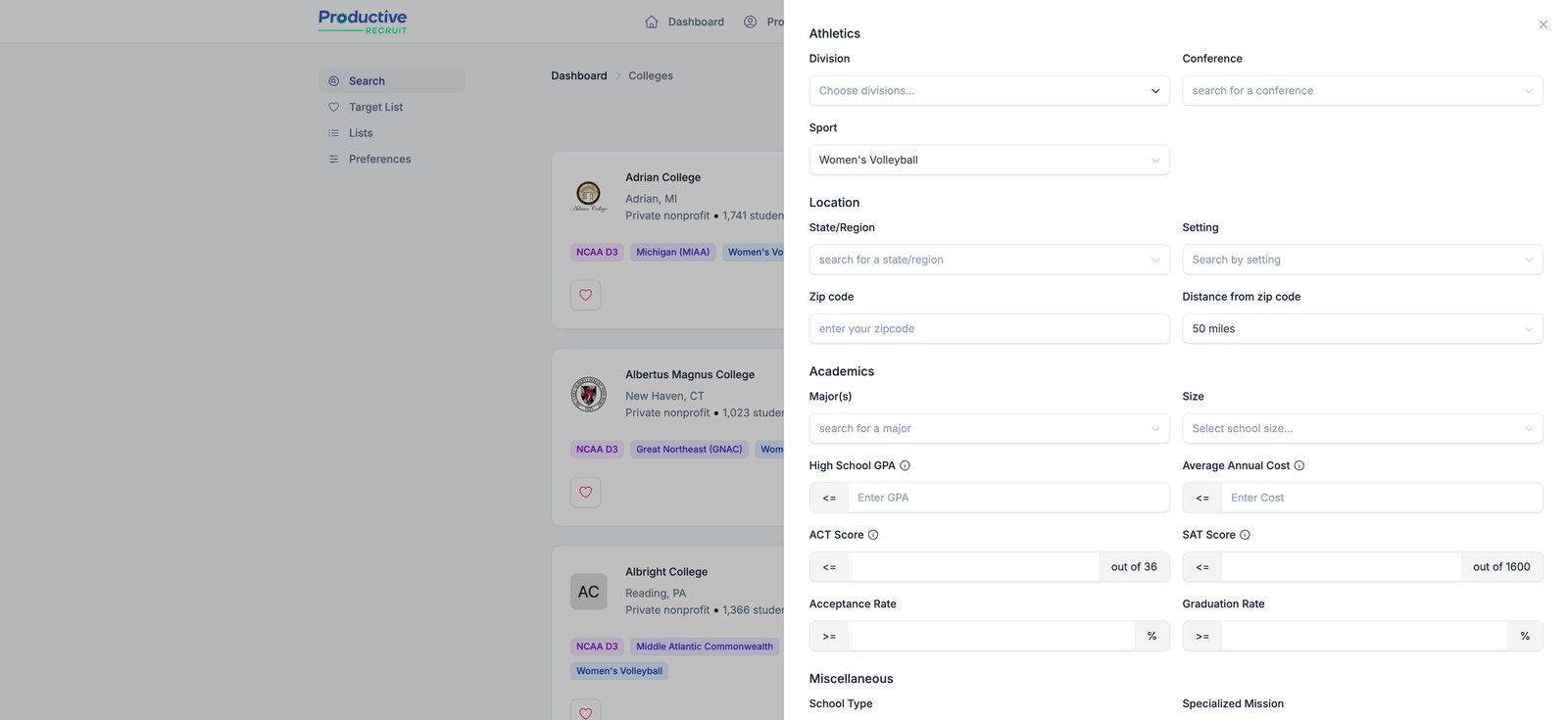Click the Productive Recruit logo

pos(363,22)
